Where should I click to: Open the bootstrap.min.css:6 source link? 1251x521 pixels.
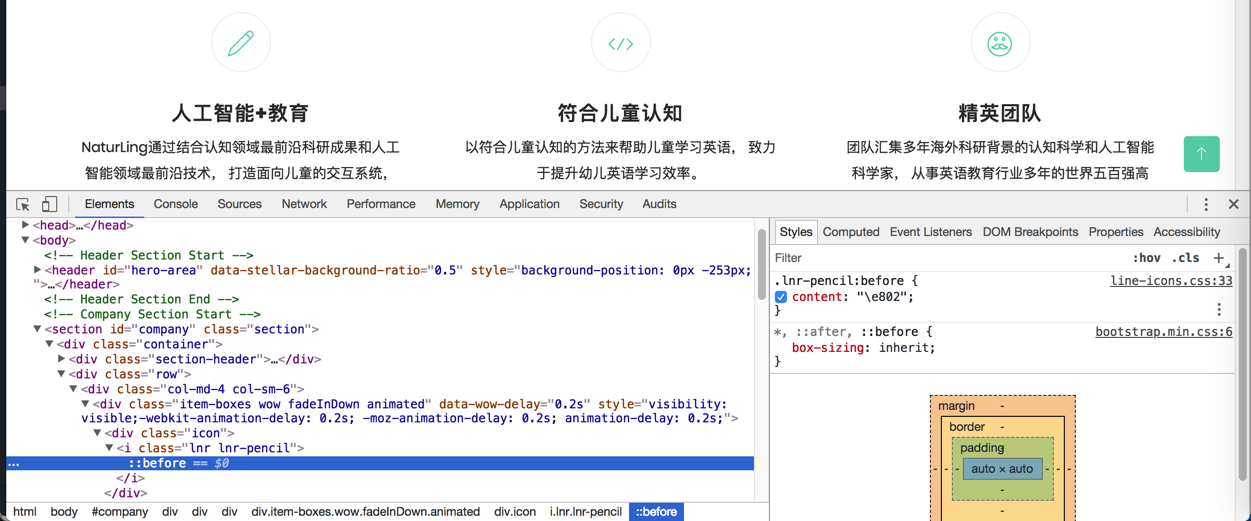(x=1164, y=332)
